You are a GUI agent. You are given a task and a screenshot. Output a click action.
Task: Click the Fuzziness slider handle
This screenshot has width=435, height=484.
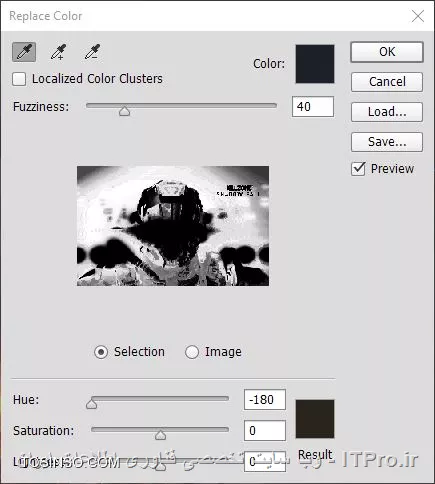(x=124, y=111)
